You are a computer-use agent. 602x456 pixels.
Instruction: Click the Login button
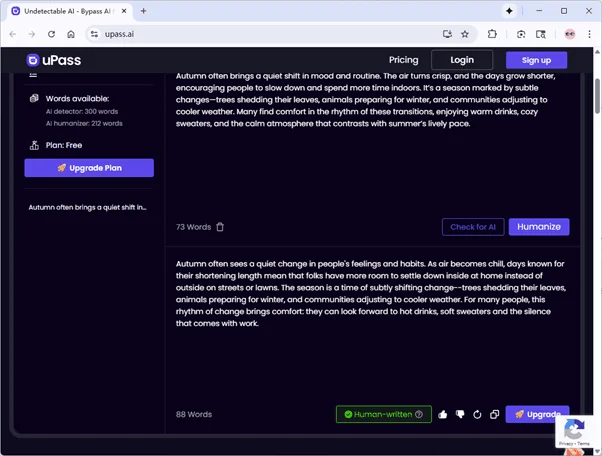462,60
